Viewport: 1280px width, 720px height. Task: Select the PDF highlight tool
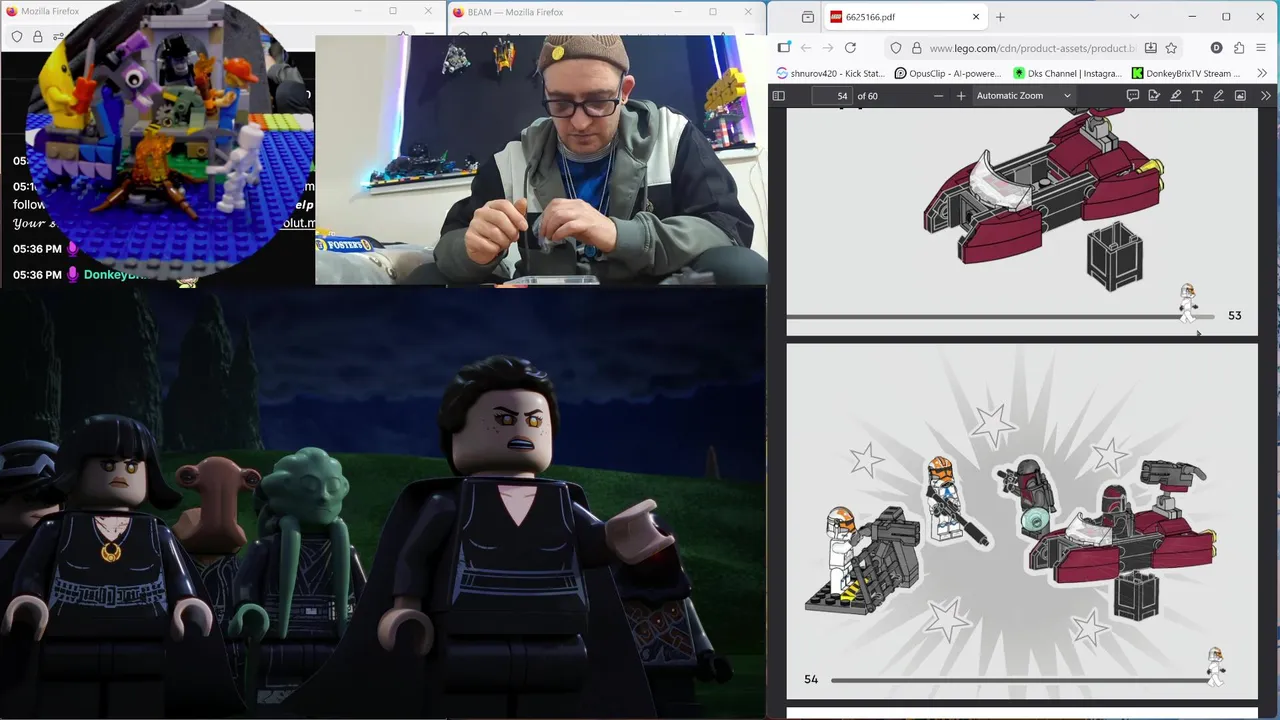(x=1175, y=96)
